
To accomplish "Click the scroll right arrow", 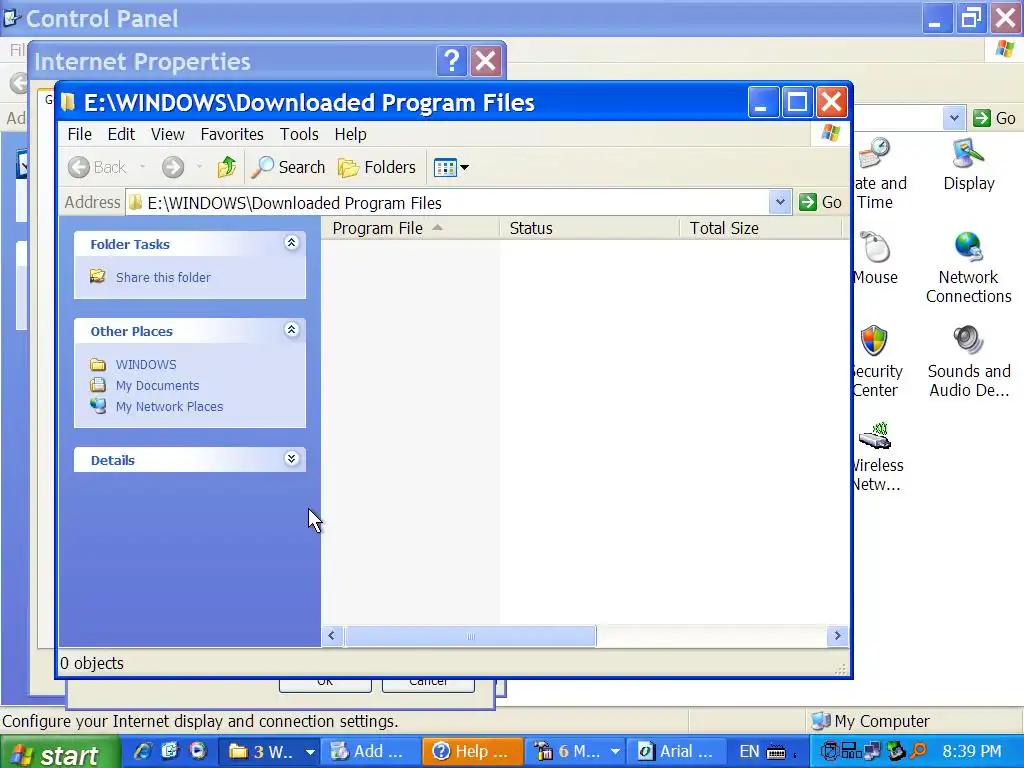I will click(x=837, y=635).
